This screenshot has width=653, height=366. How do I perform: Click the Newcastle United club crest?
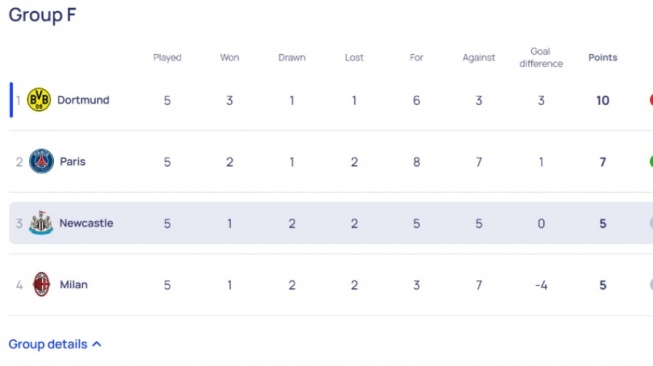coord(41,223)
